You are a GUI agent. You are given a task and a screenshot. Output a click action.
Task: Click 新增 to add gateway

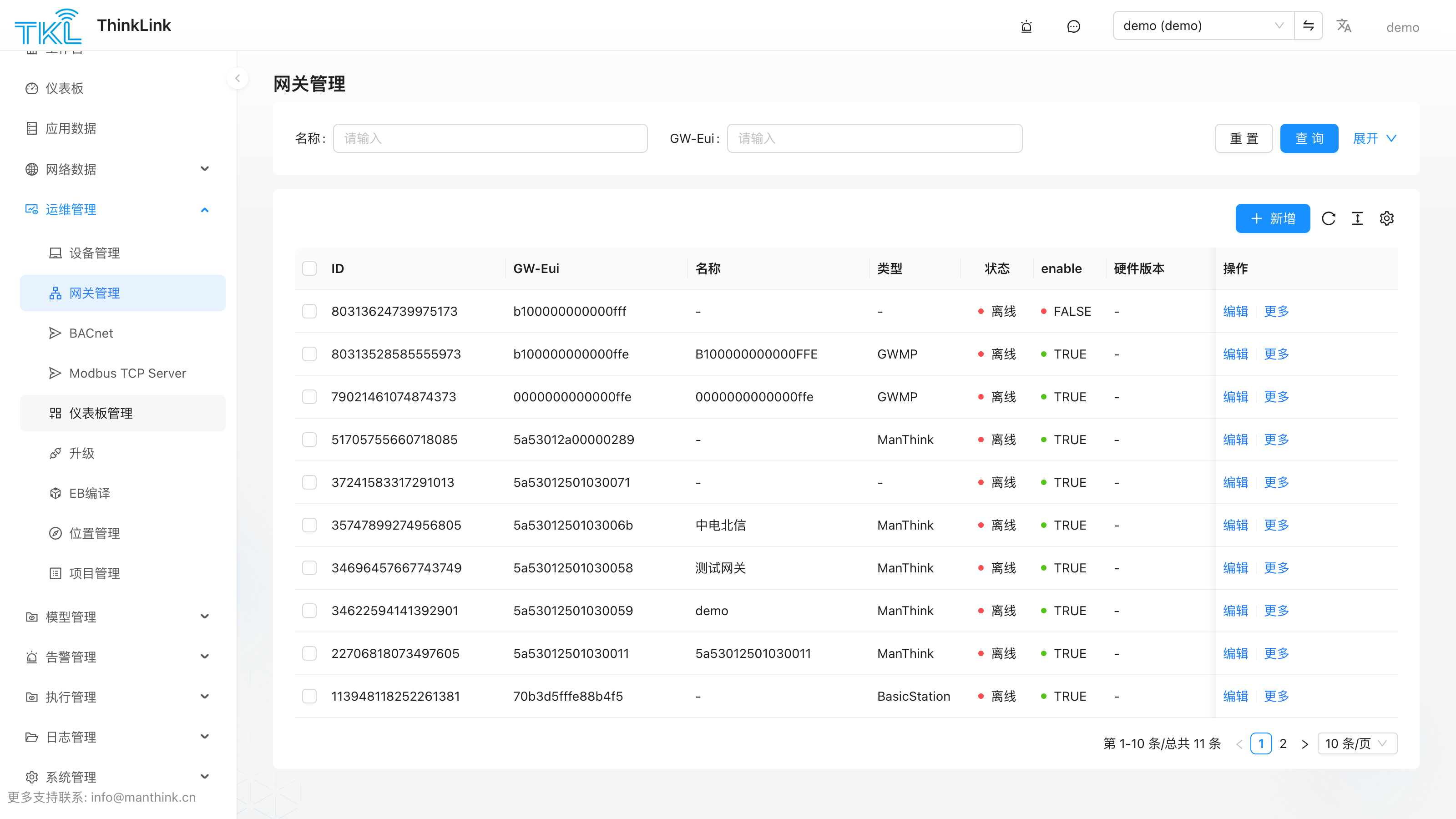(1272, 218)
